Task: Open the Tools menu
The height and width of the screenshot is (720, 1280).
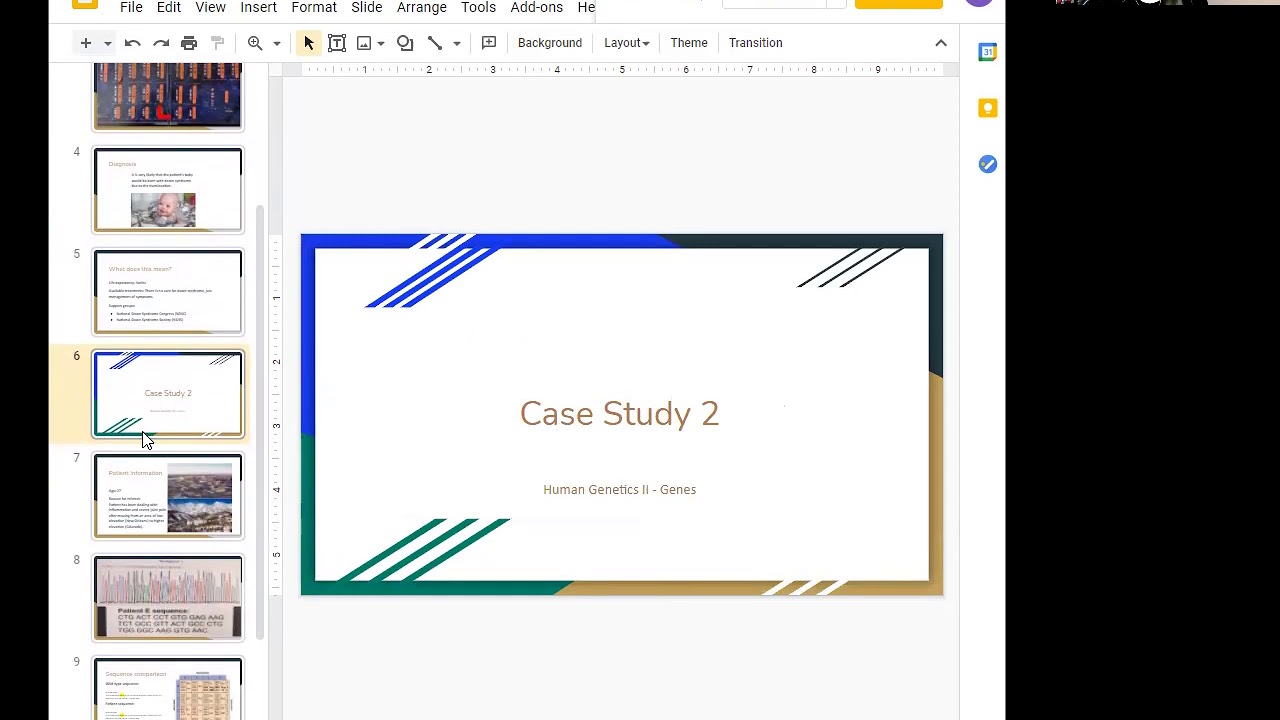Action: pos(478,7)
